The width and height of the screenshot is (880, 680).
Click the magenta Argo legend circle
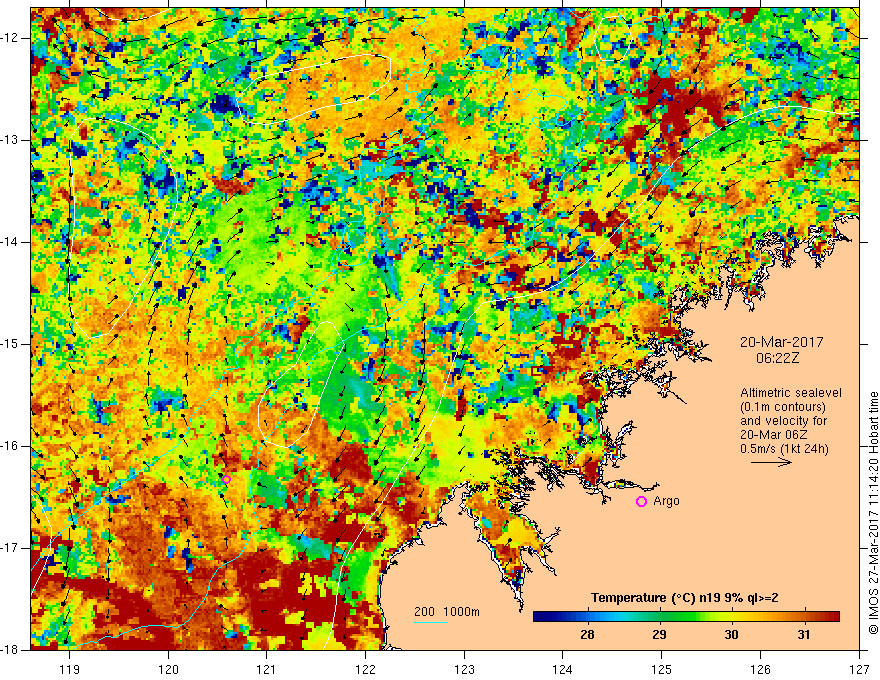click(x=641, y=502)
